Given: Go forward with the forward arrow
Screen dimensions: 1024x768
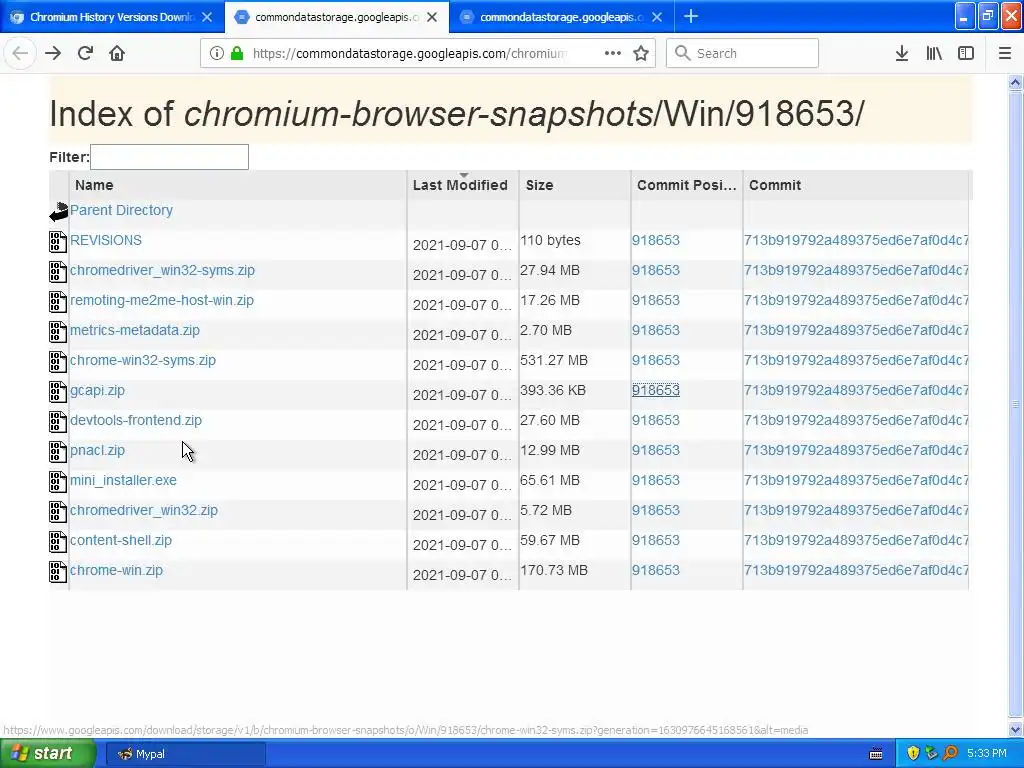Looking at the screenshot, I should click(53, 53).
